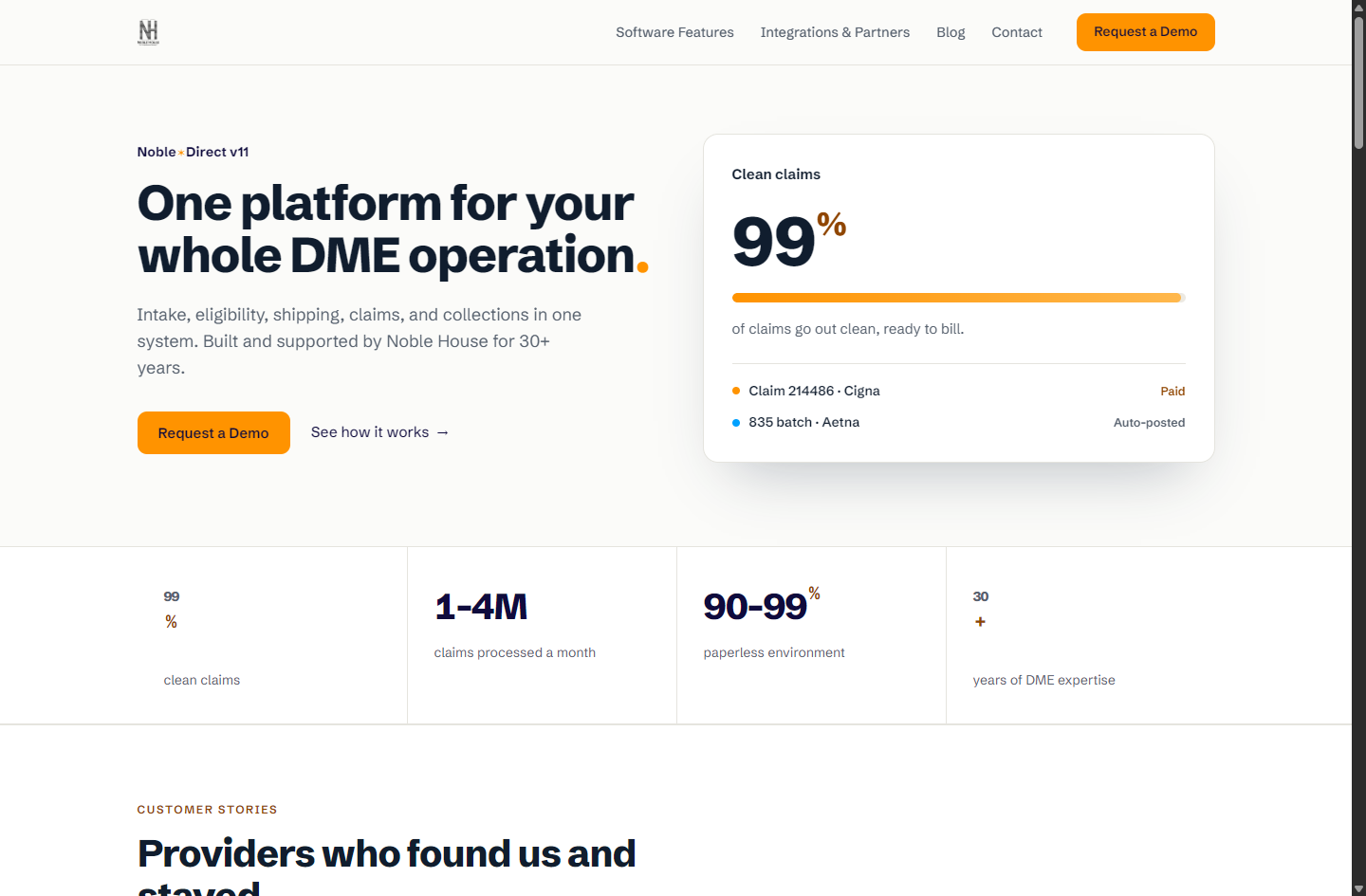Click the arrow after See how it works

click(x=442, y=432)
